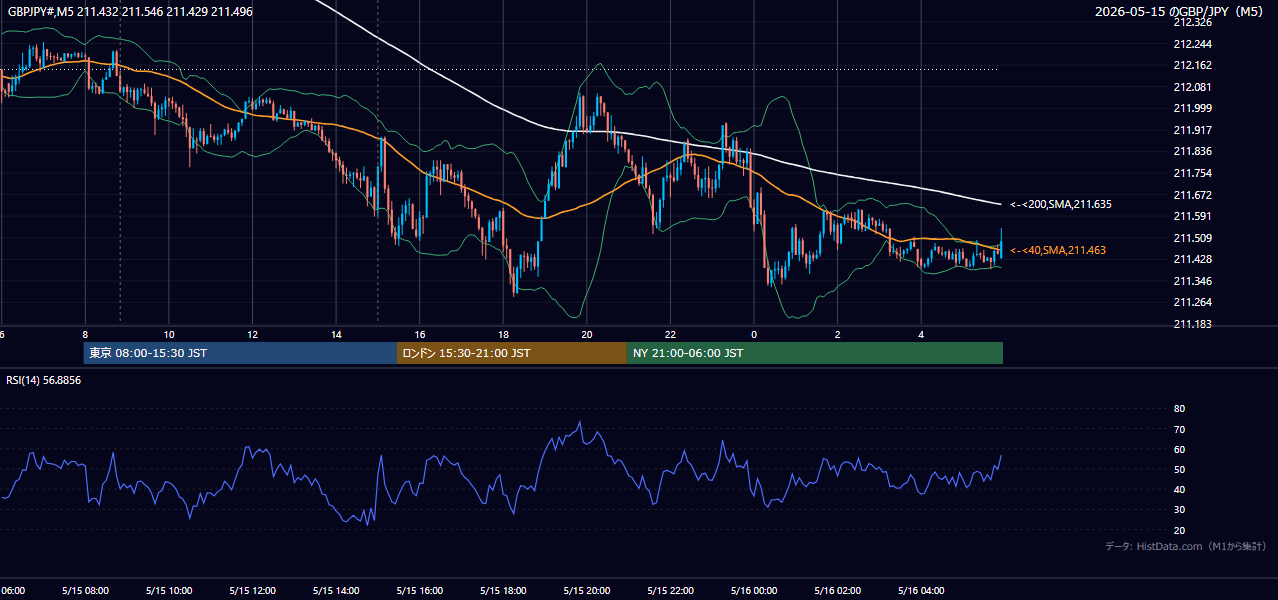Click RSI scale value 80
Image resolution: width=1278 pixels, height=600 pixels.
pyautogui.click(x=1179, y=409)
